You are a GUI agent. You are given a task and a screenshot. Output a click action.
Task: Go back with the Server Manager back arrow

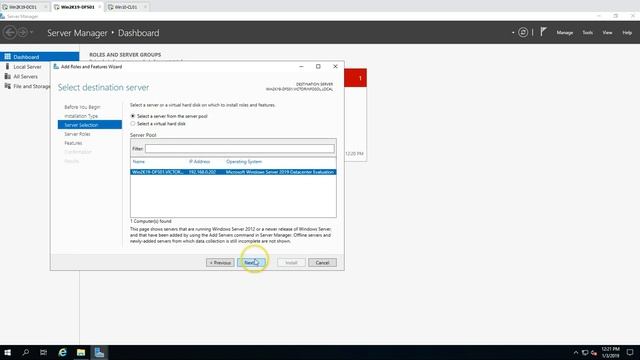10,32
